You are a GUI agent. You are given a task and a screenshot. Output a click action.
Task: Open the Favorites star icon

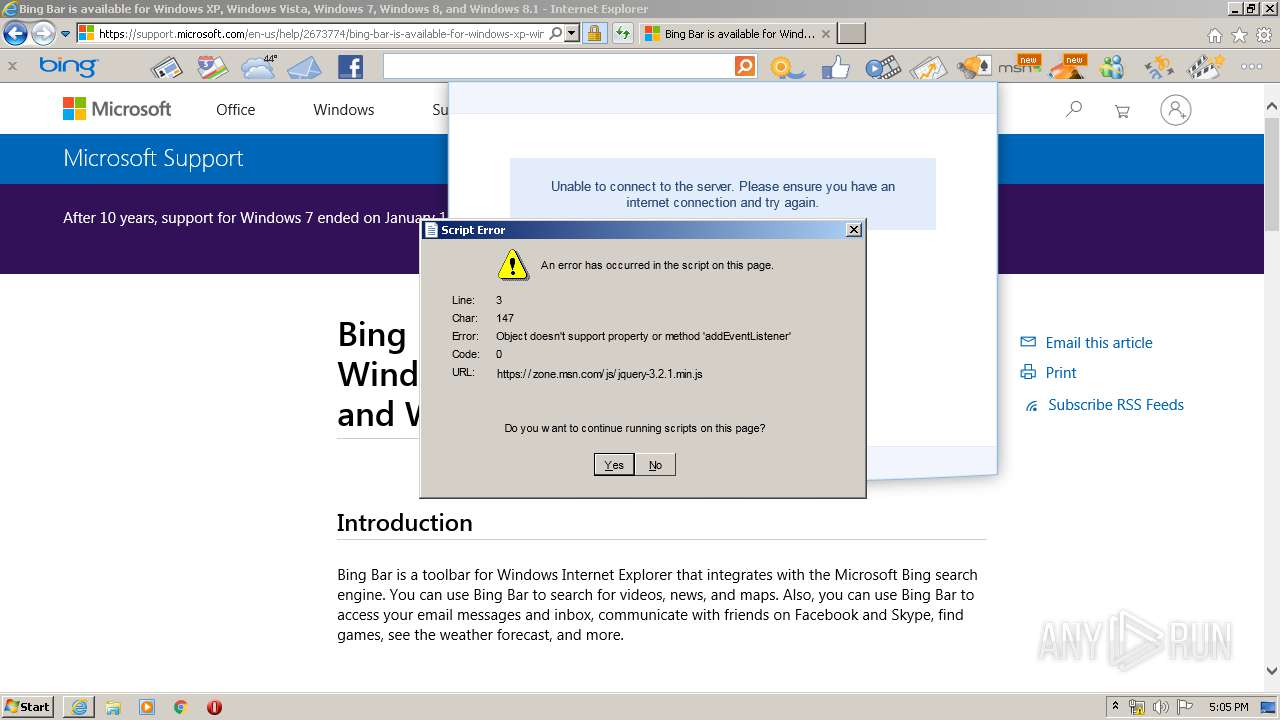[1239, 35]
